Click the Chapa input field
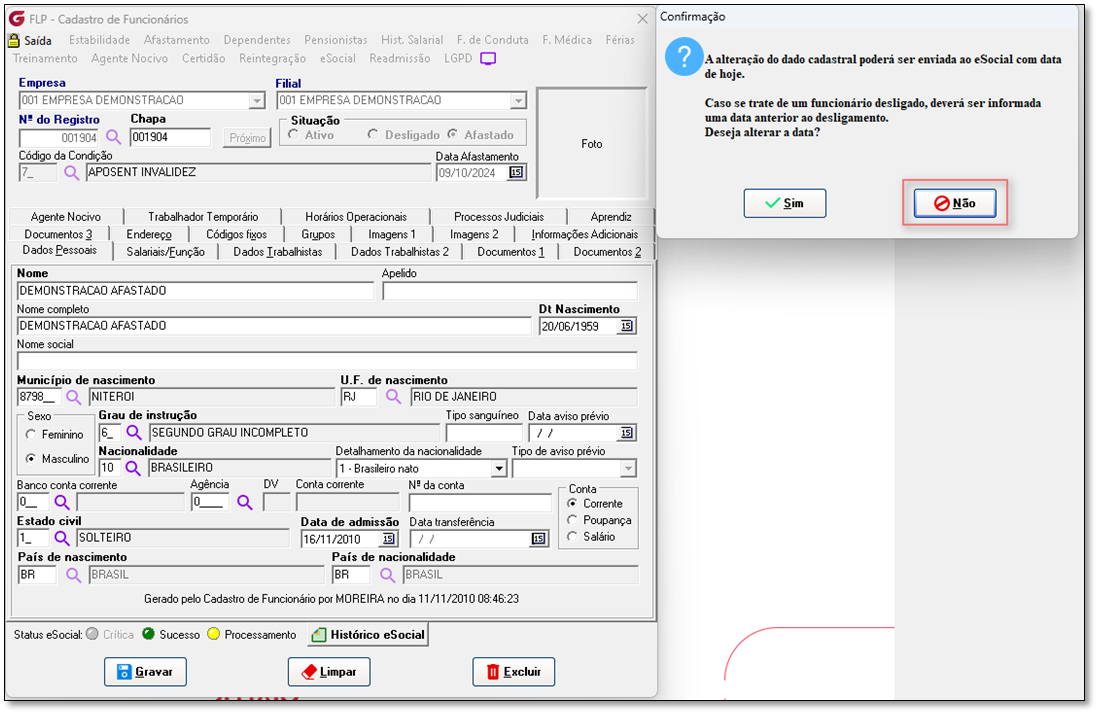The image size is (1098, 714). (x=170, y=137)
